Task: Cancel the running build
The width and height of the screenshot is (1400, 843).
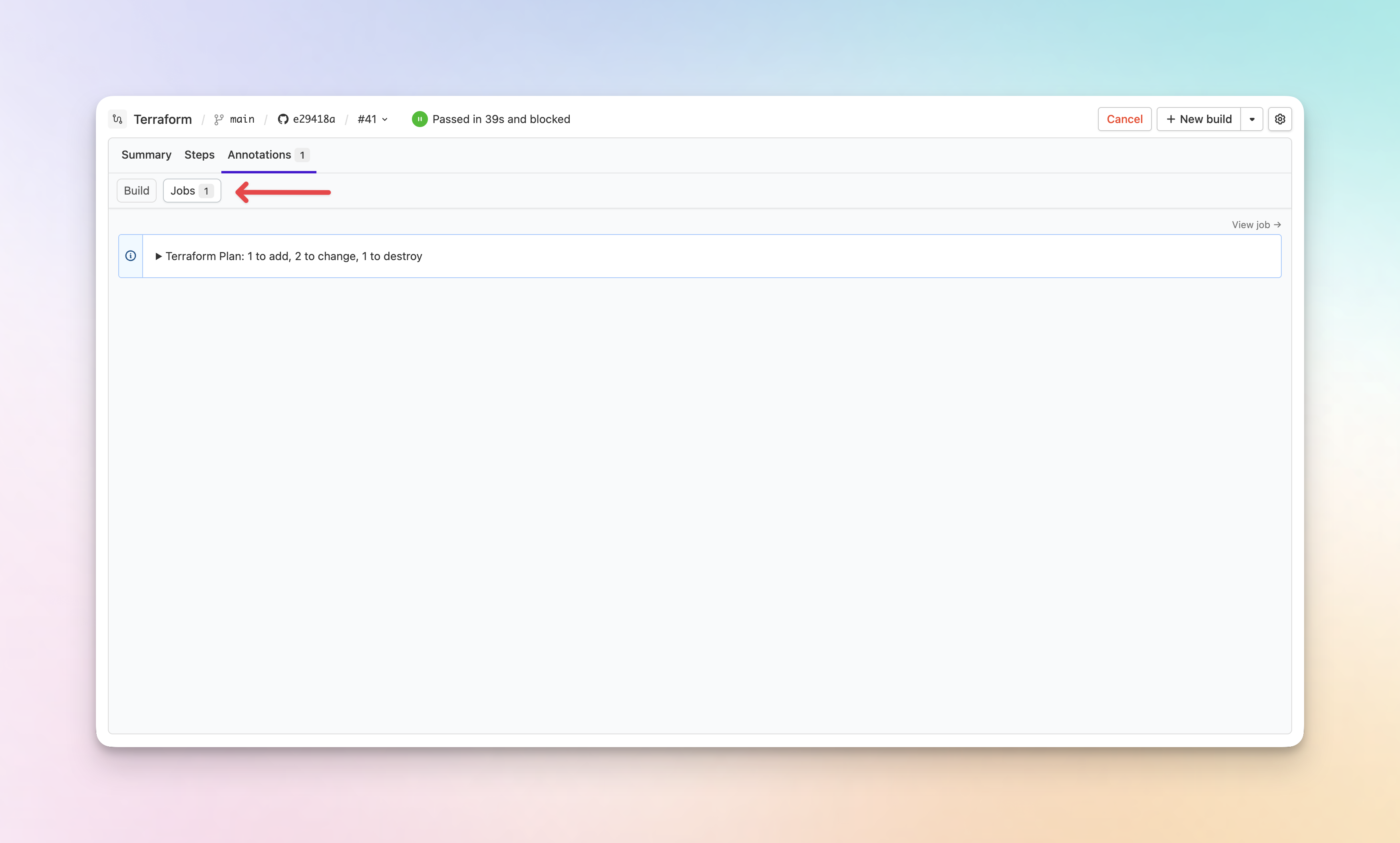Action: (1124, 119)
